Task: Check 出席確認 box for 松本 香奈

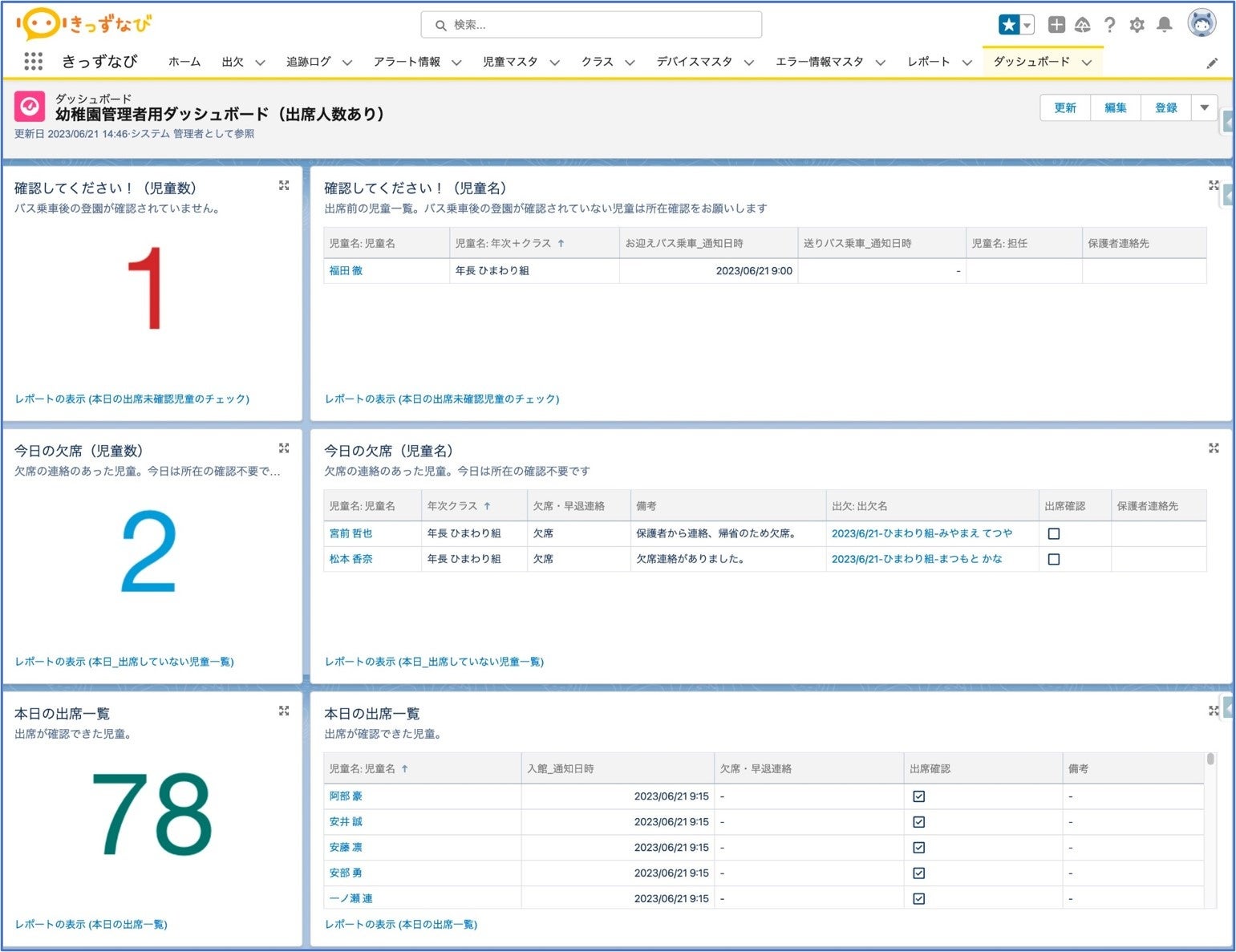Action: [x=1054, y=559]
